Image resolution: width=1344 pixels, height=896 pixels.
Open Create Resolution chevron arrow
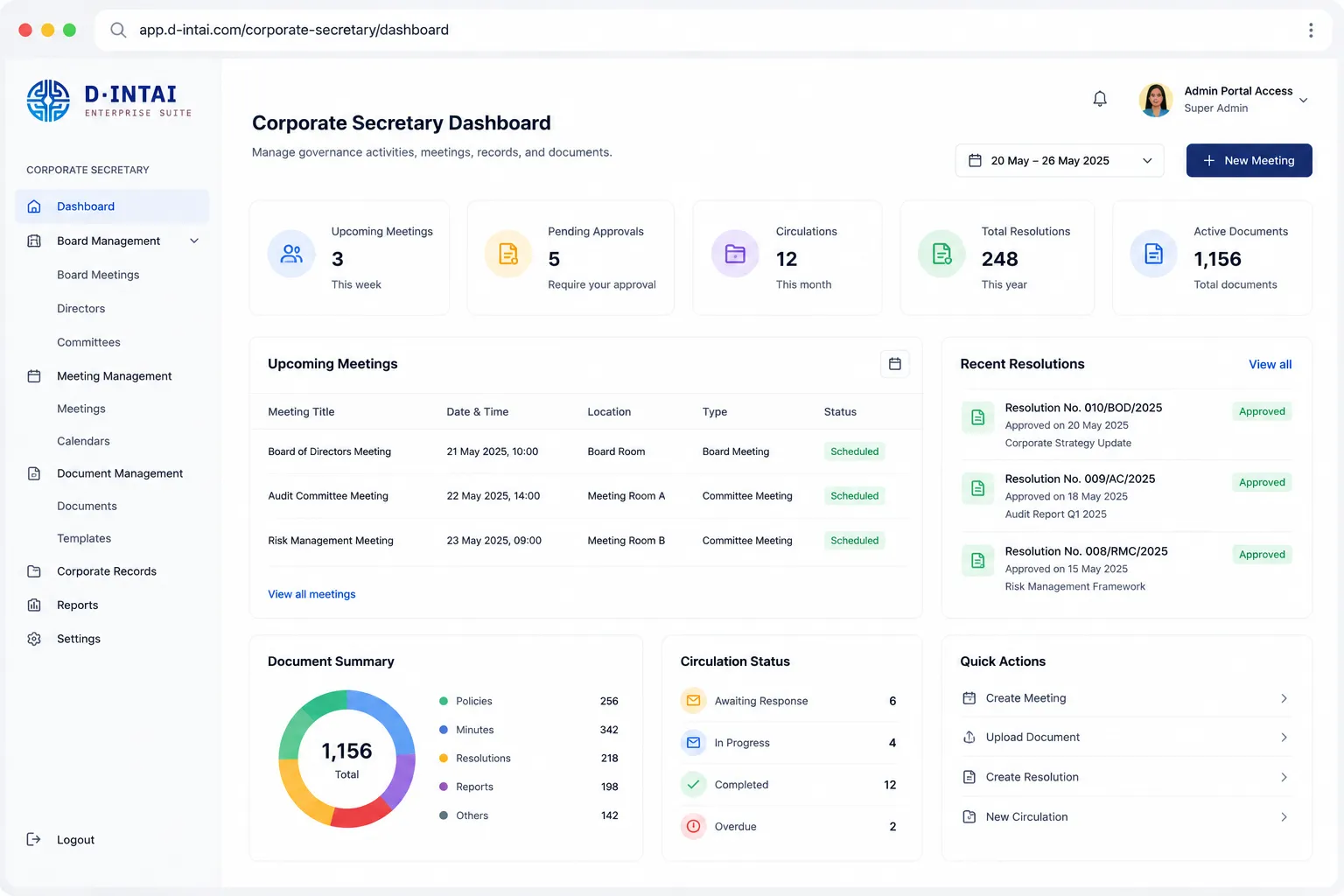point(1284,777)
